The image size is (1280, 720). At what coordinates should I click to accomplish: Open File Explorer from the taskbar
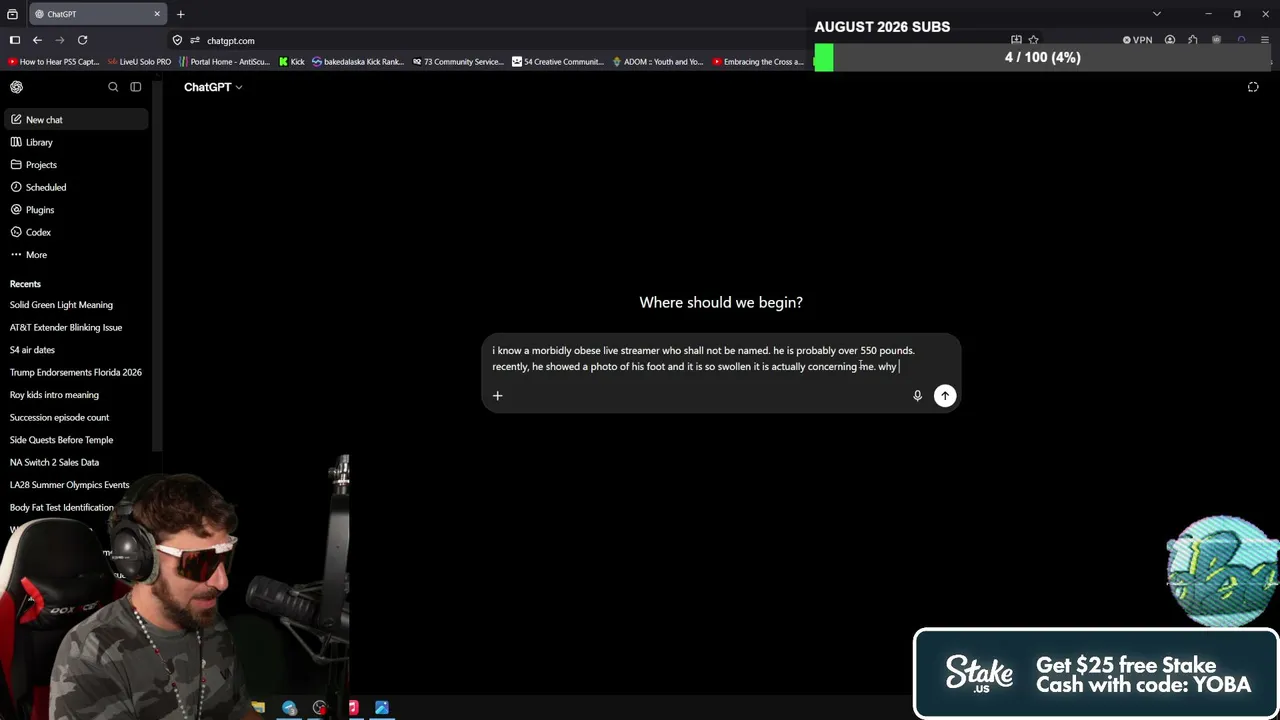(258, 708)
